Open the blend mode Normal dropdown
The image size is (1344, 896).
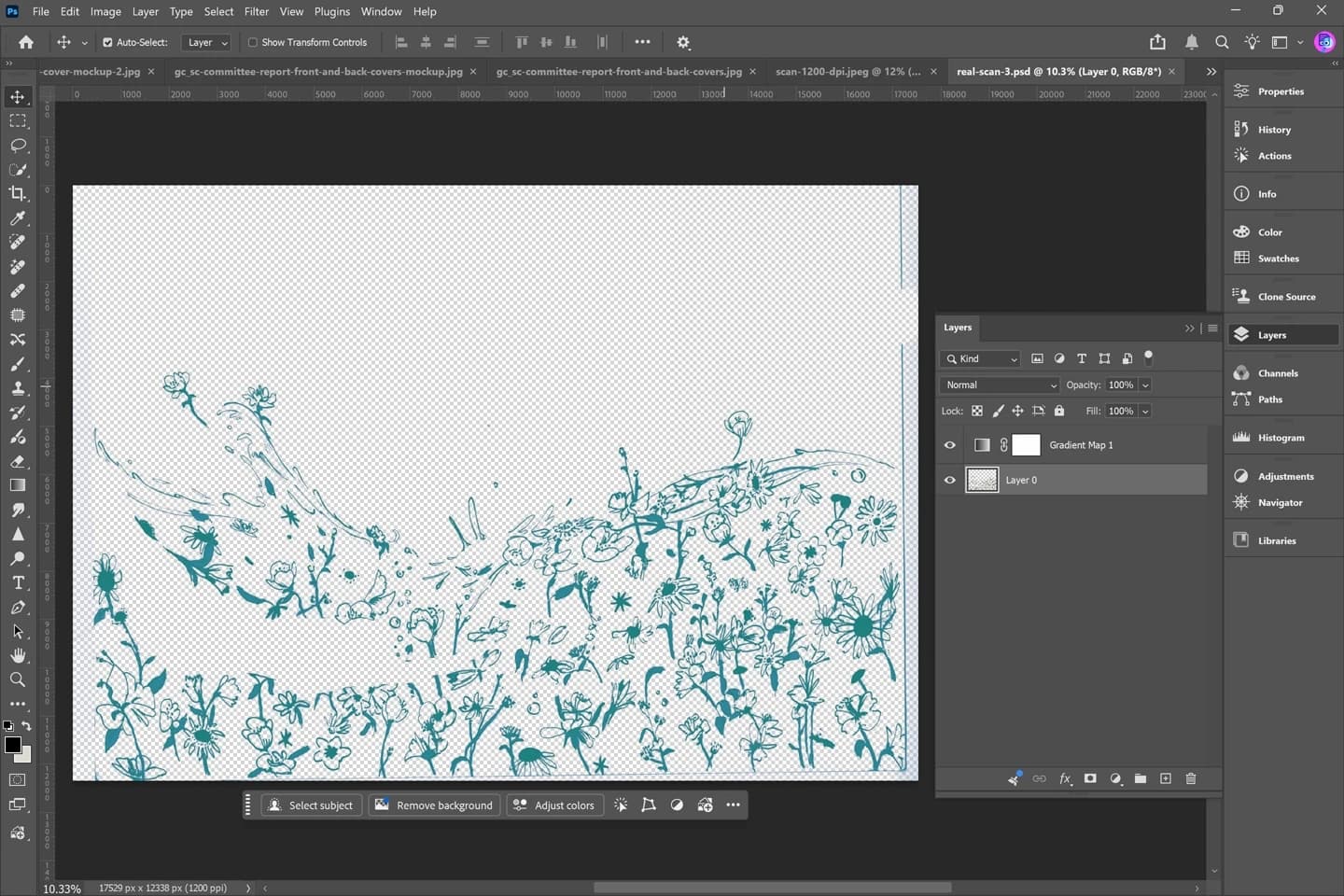tap(1001, 385)
